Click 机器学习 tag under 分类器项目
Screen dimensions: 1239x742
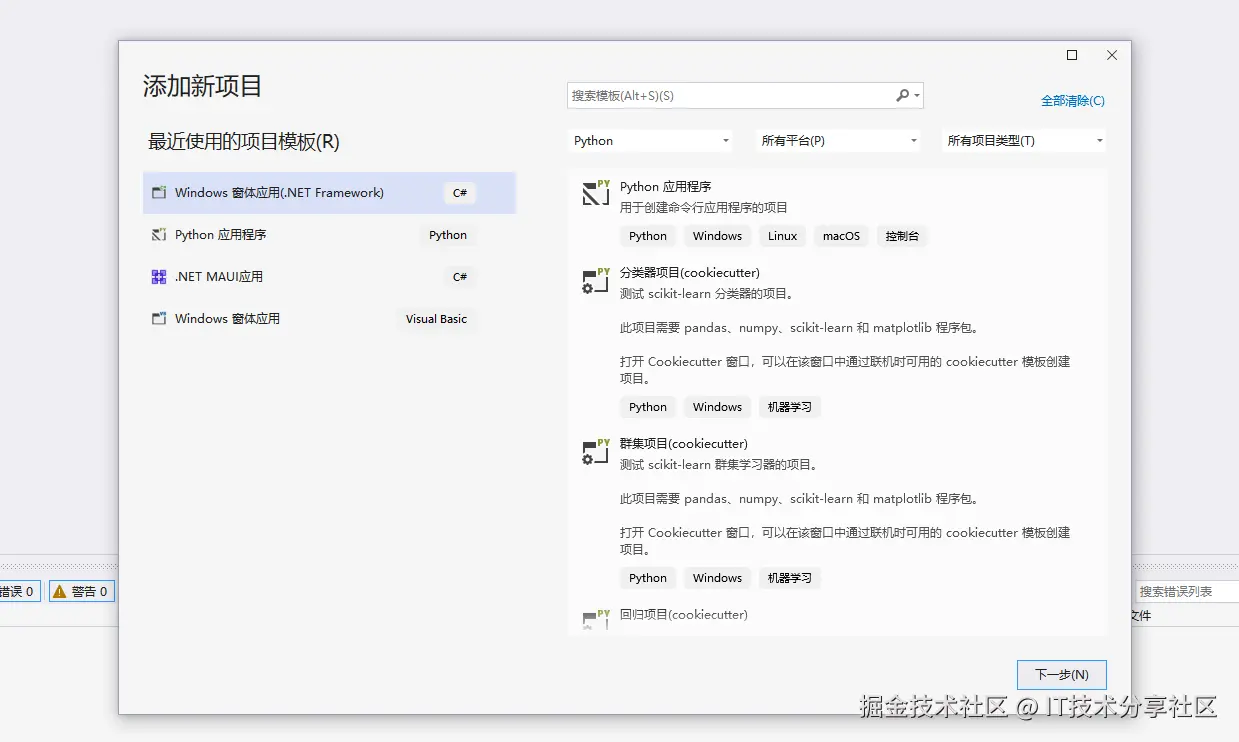pyautogui.click(x=790, y=407)
